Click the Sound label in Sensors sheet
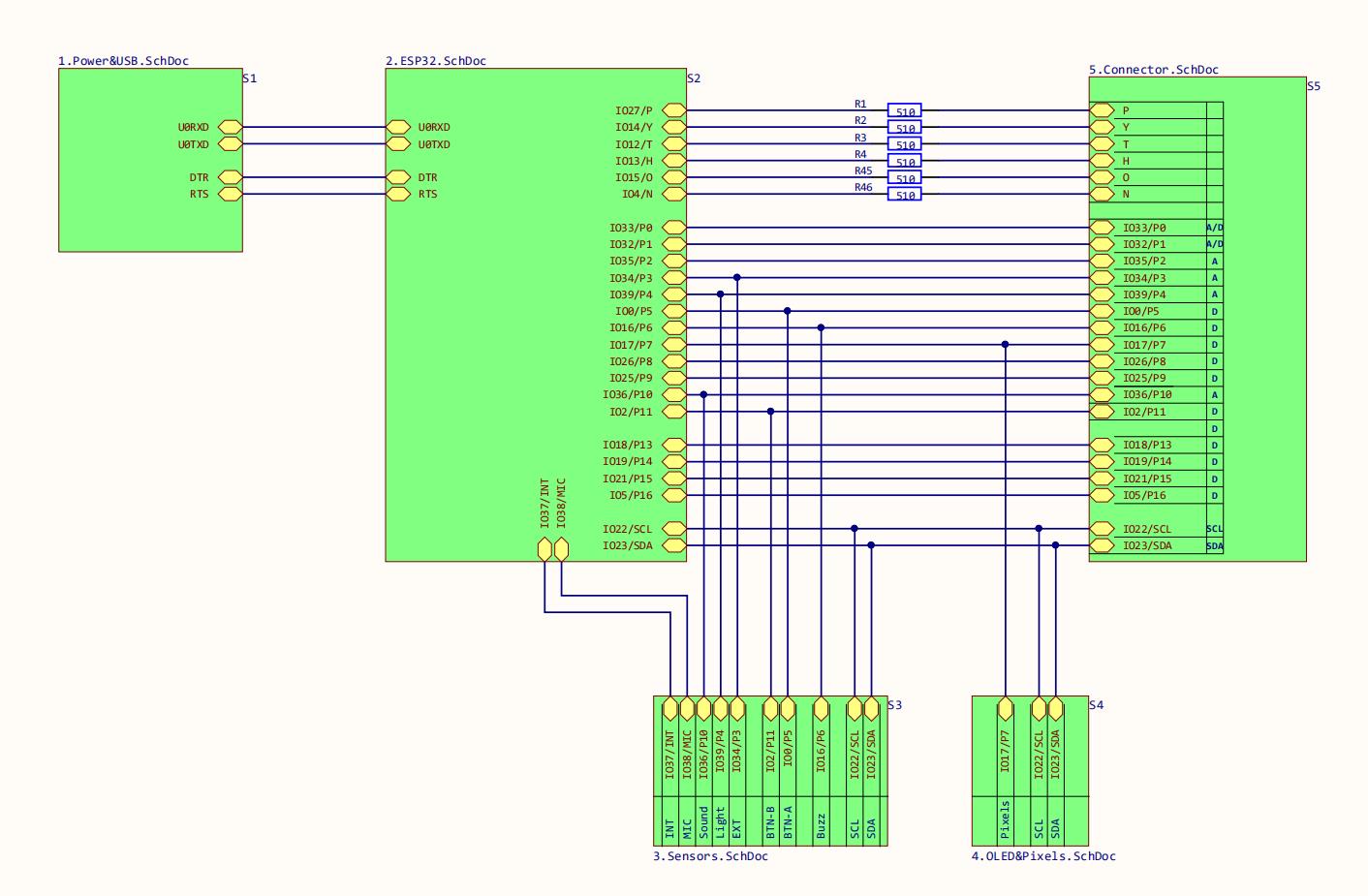 pyautogui.click(x=703, y=822)
